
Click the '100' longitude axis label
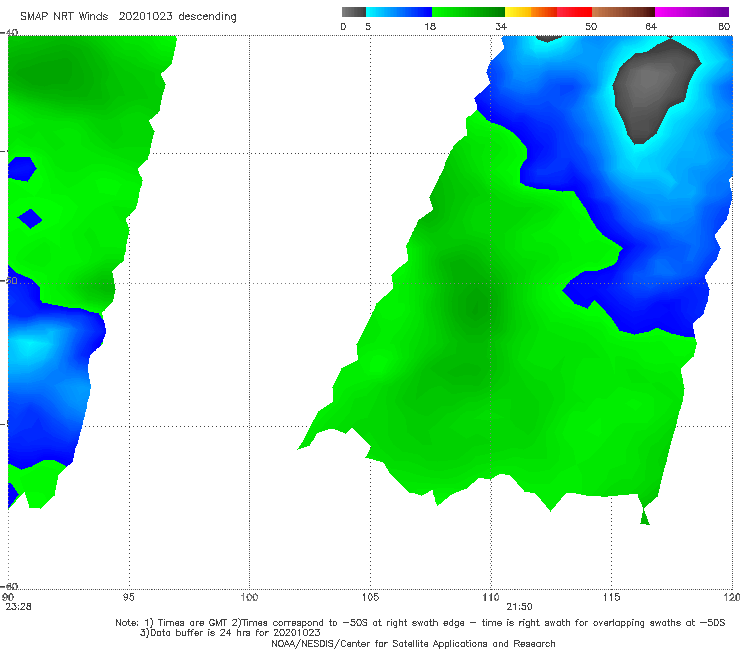[249, 597]
